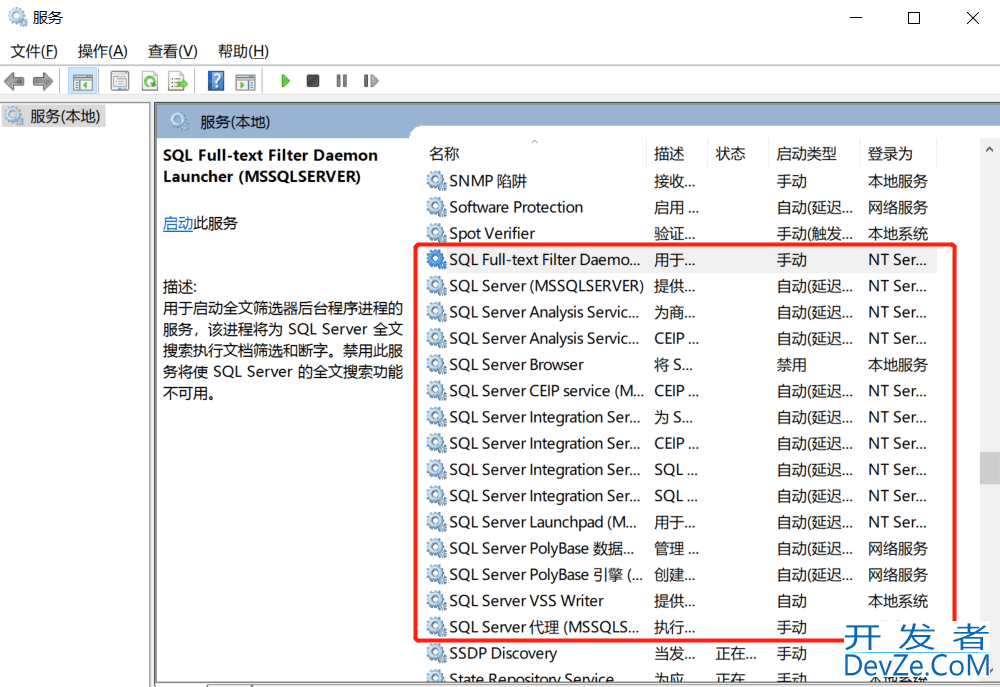The width and height of the screenshot is (1000, 687).
Task: Click 正在... status of SSDP Discovery
Action: coord(736,653)
